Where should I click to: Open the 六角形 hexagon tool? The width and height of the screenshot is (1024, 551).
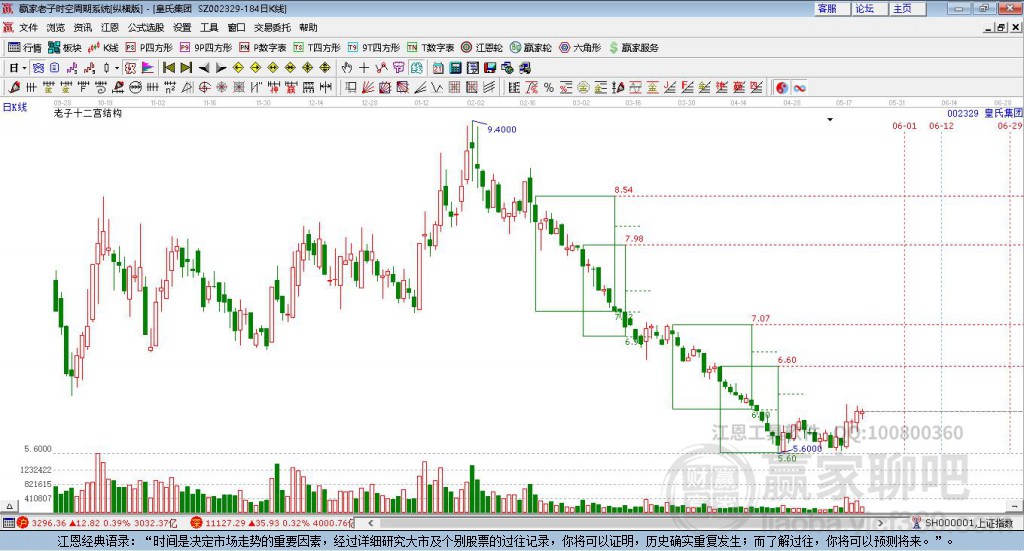[x=580, y=48]
